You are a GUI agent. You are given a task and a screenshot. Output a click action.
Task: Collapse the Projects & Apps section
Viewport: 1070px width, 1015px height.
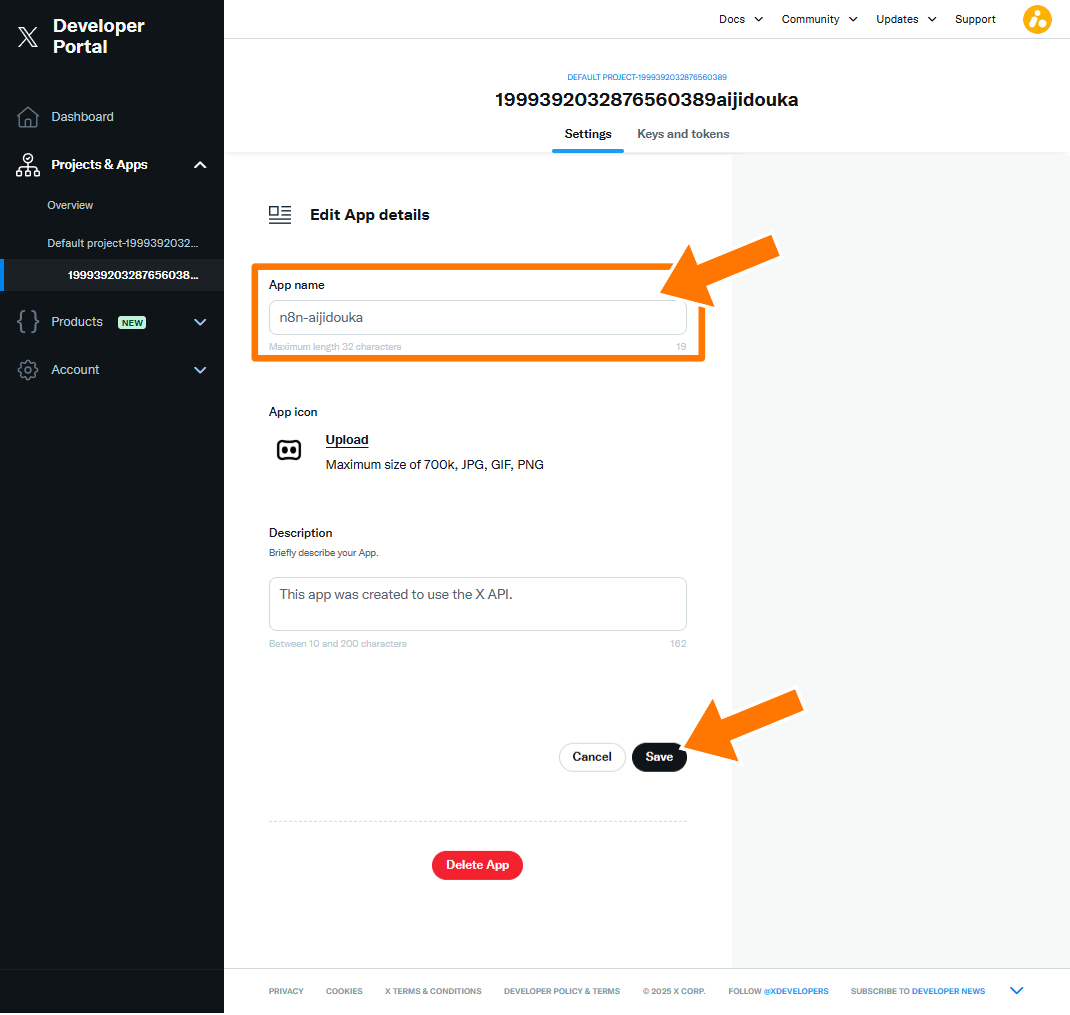200,165
